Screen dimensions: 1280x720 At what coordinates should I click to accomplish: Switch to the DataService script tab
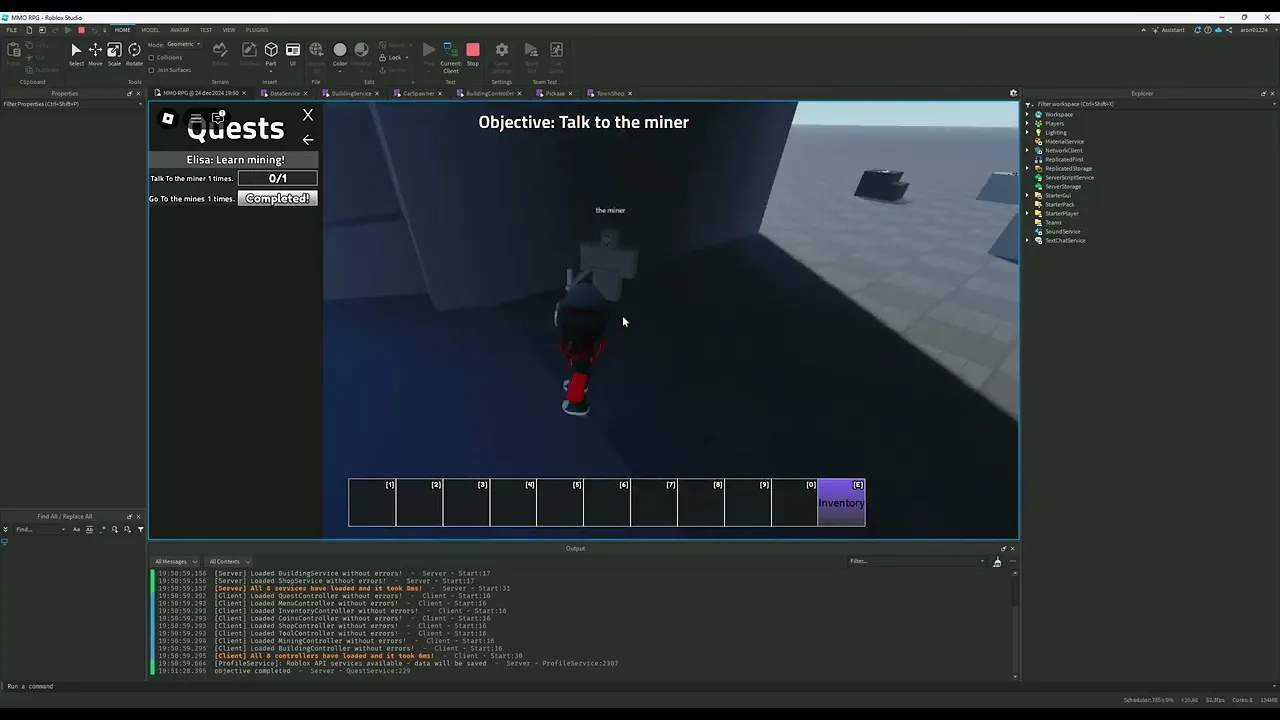click(284, 94)
